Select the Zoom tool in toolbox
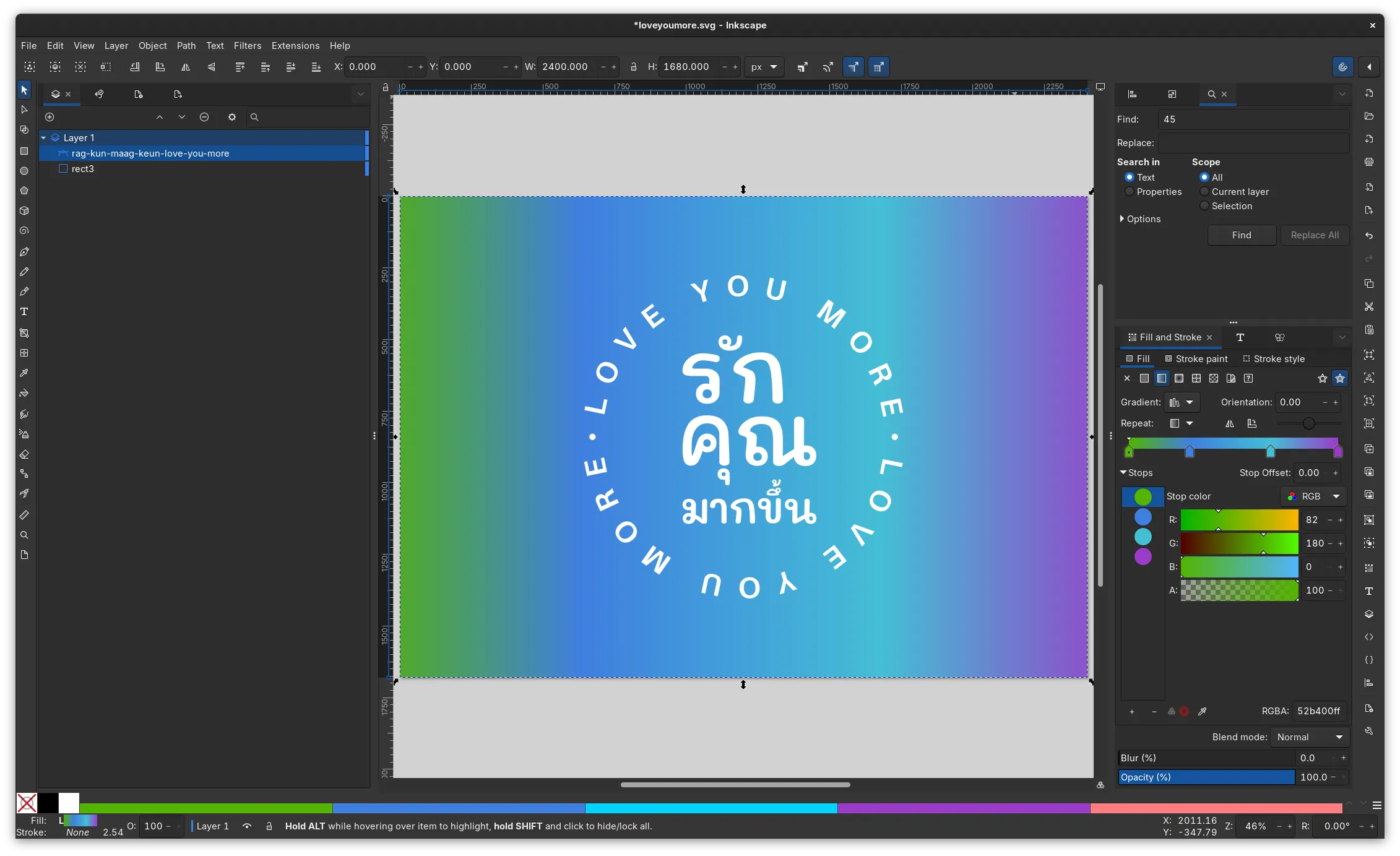The width and height of the screenshot is (1400, 856). [24, 535]
